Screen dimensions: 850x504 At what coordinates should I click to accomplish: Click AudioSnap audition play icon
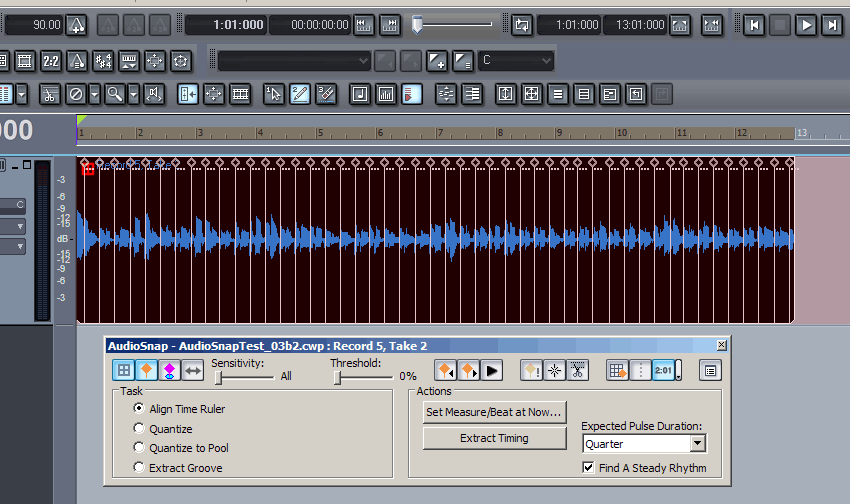pos(491,371)
